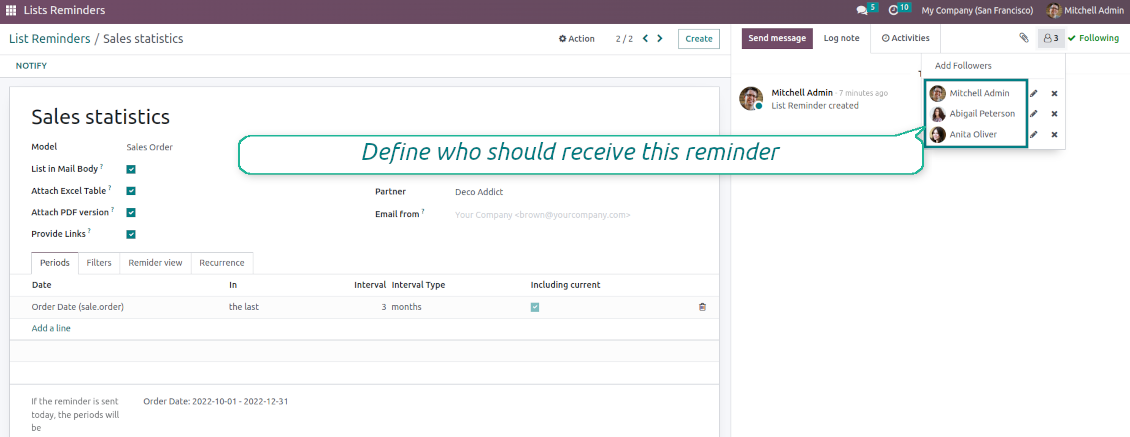Open Mitchell Admin user menu
The height and width of the screenshot is (437, 1130).
coord(1086,11)
